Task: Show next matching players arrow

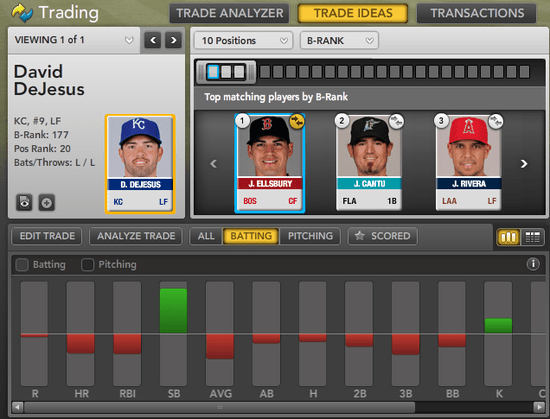Action: click(x=524, y=164)
